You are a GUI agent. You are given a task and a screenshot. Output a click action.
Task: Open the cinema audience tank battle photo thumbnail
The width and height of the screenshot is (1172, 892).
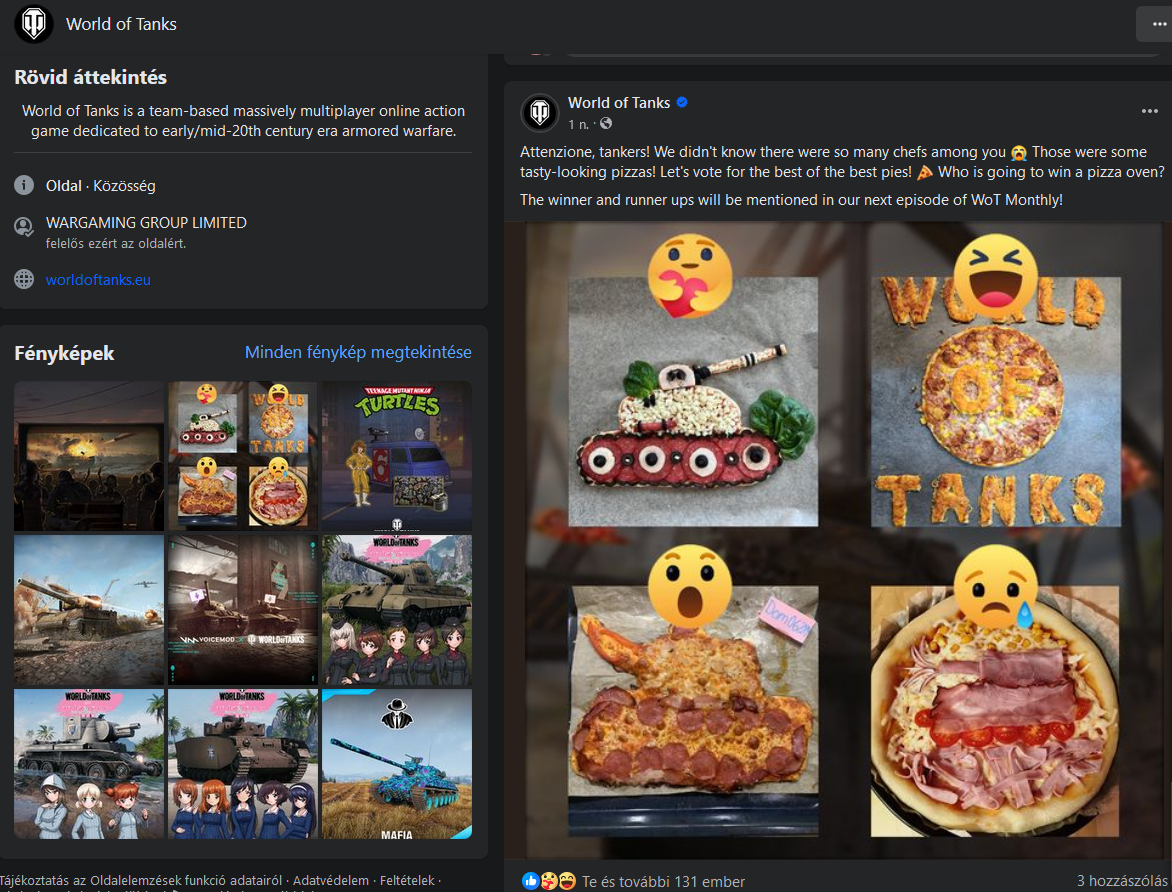tap(89, 456)
